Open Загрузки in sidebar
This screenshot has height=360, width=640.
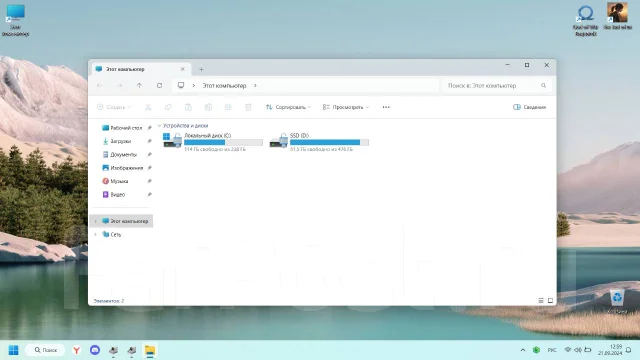pyautogui.click(x=121, y=141)
